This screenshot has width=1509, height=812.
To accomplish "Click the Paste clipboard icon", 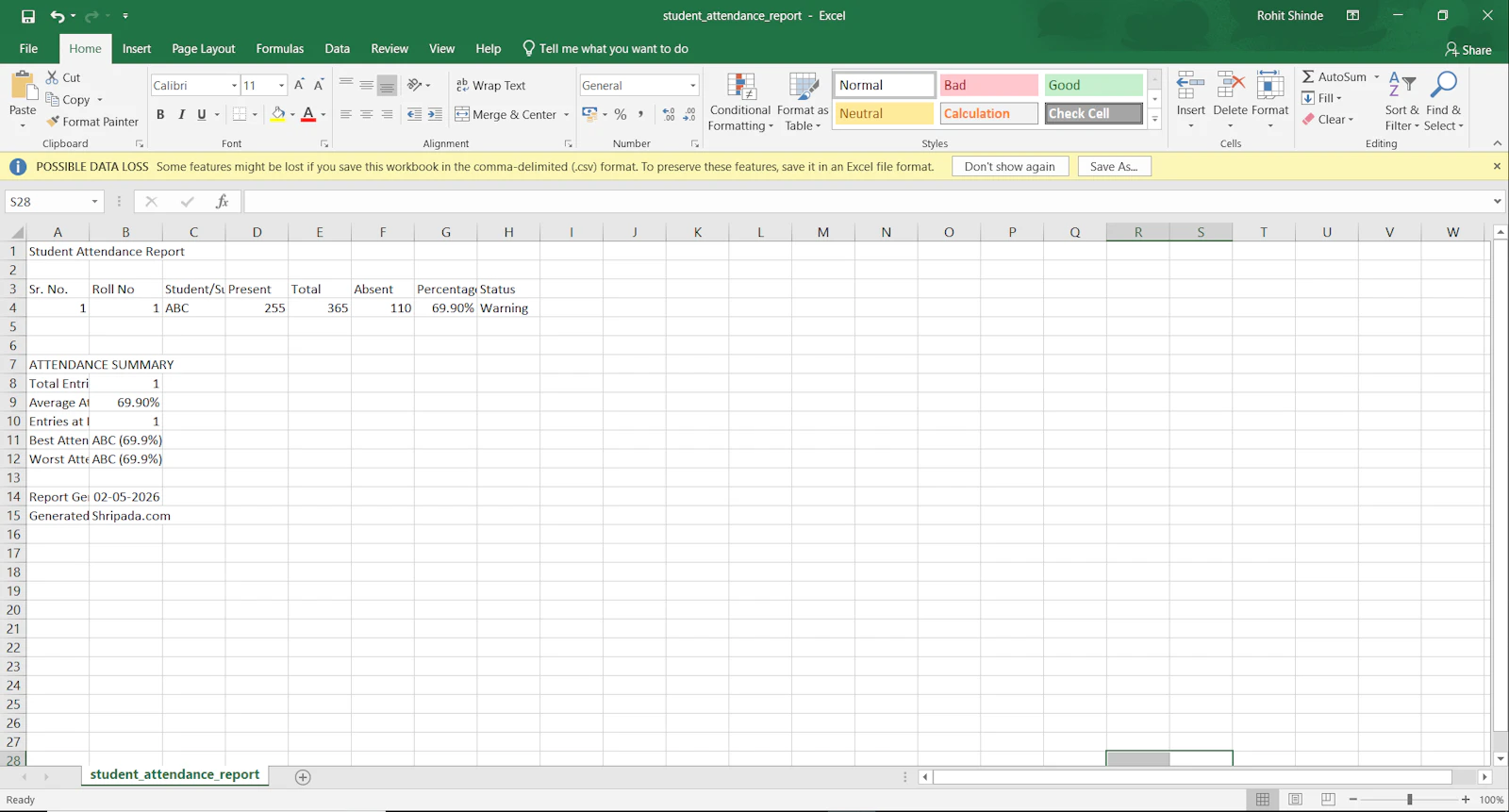I will click(x=23, y=87).
